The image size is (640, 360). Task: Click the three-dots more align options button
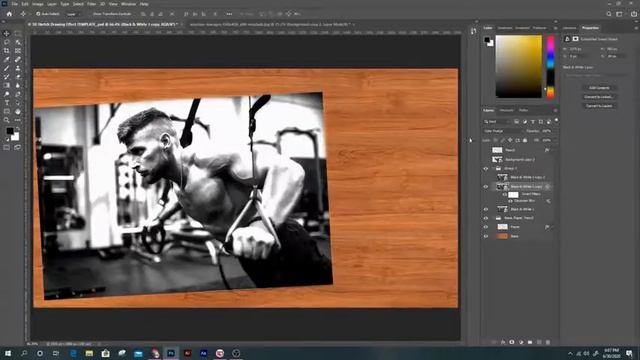(x=229, y=14)
